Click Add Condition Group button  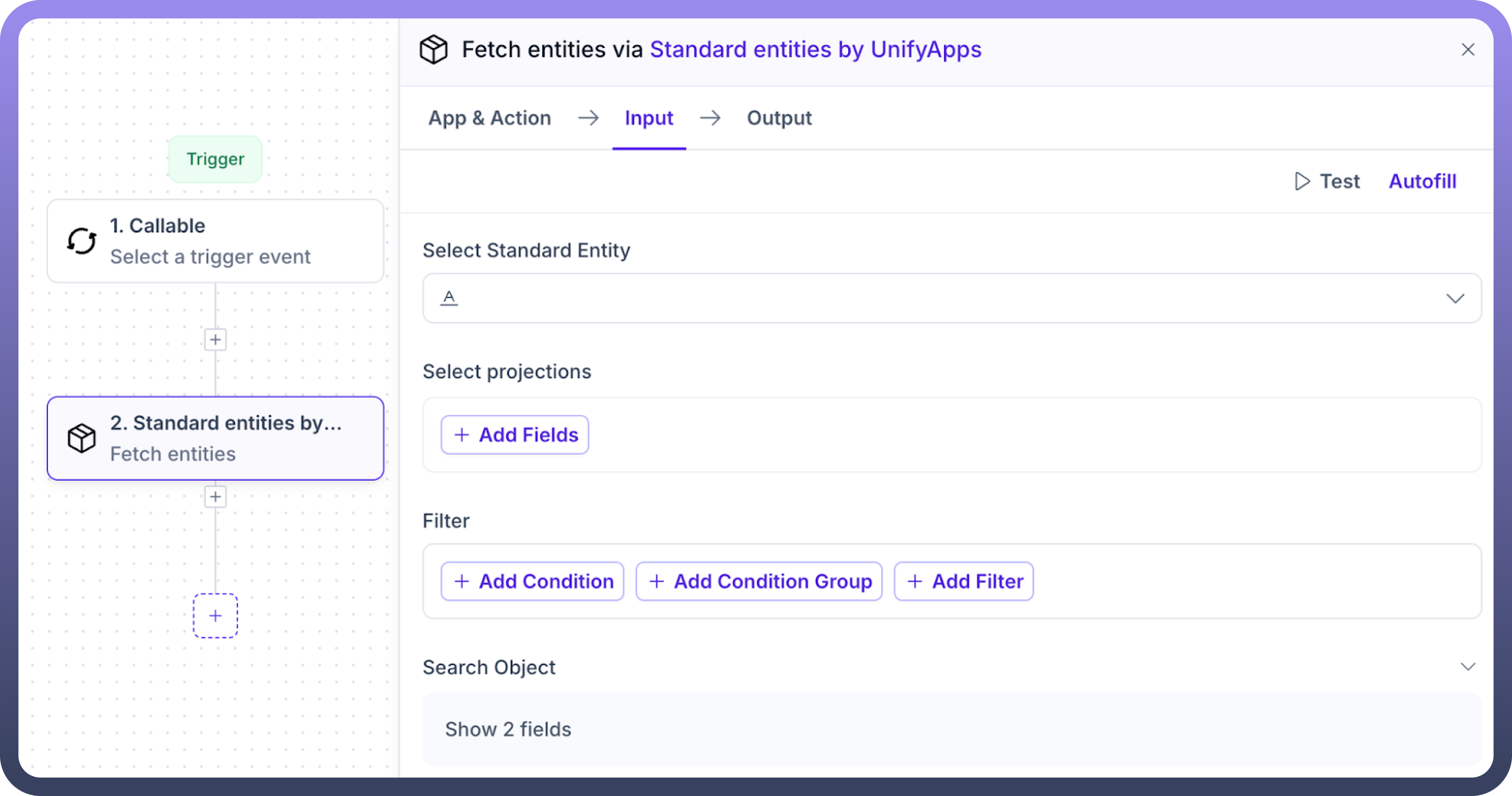pos(759,581)
